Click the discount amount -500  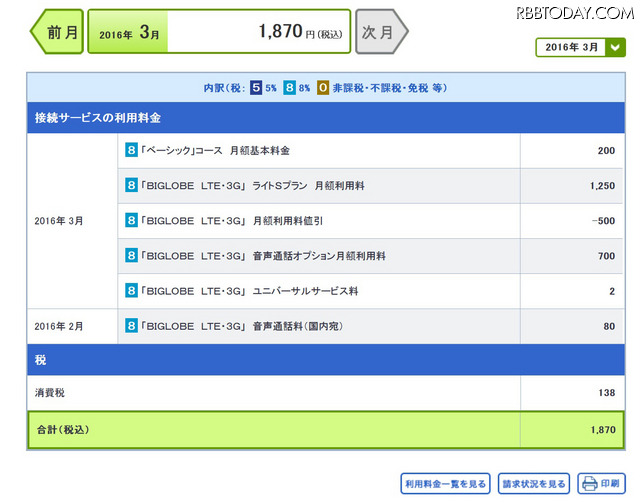603,221
